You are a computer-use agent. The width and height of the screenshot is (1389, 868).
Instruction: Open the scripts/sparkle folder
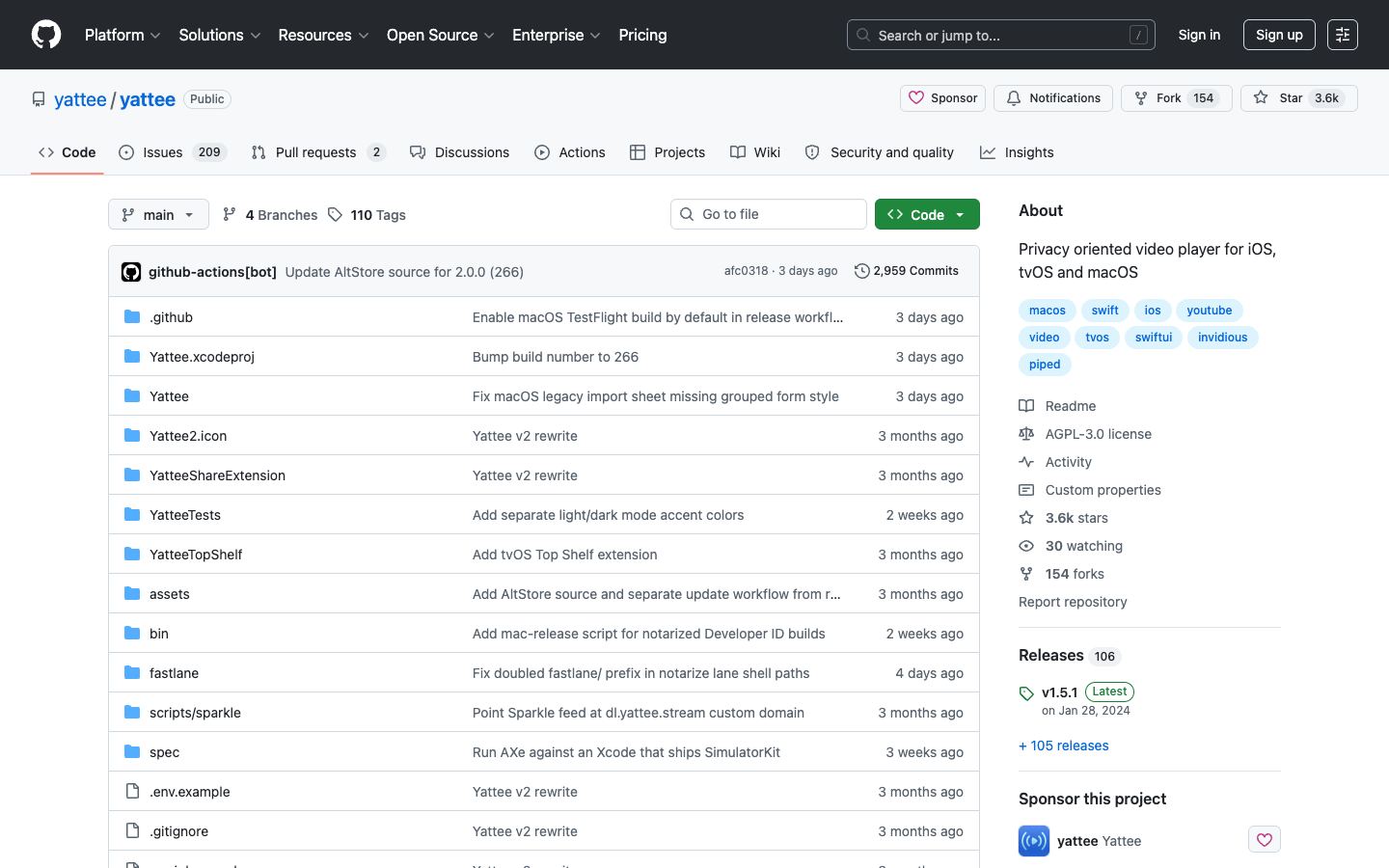click(195, 713)
